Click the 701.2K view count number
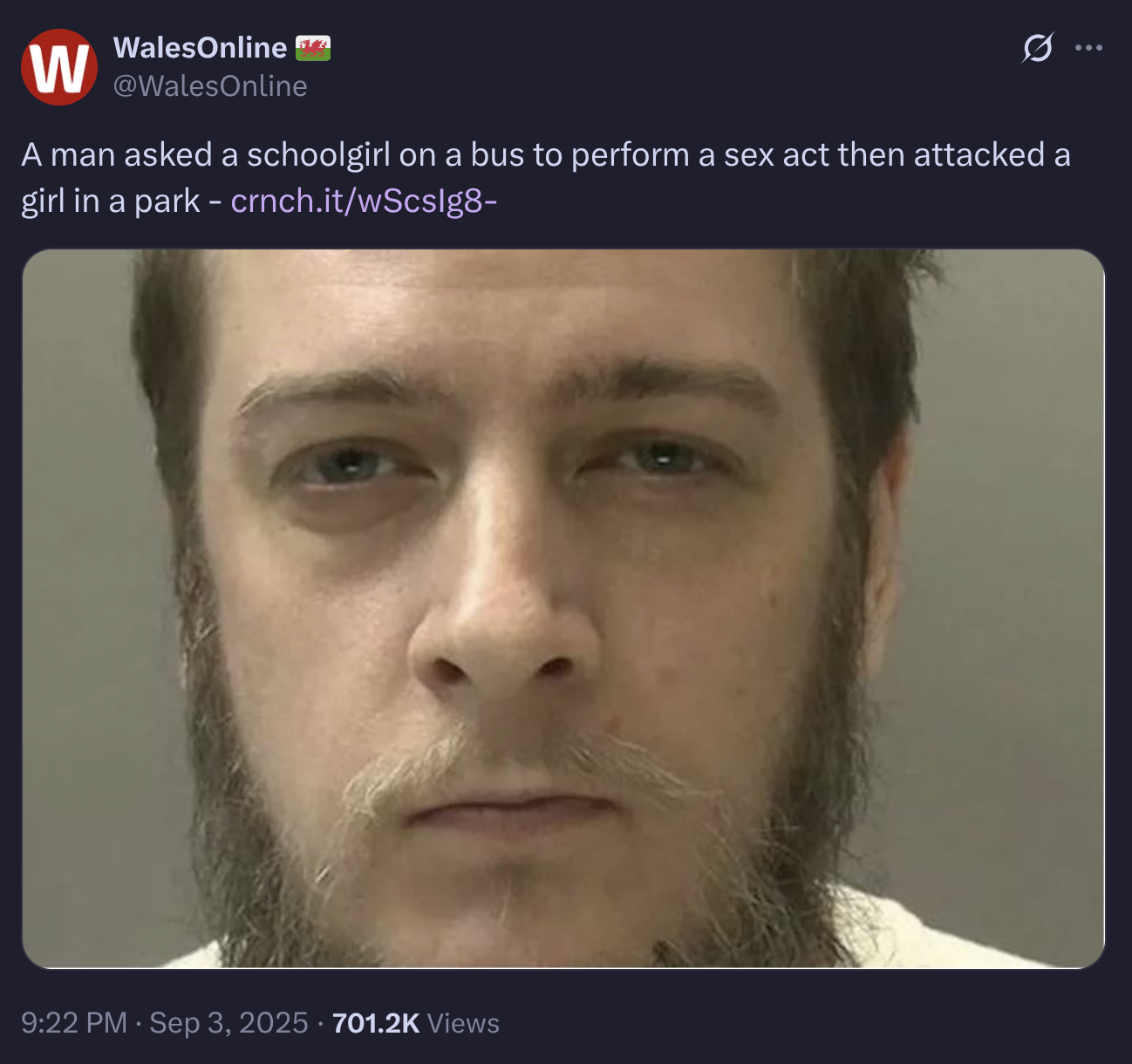This screenshot has width=1132, height=1064. (x=376, y=1022)
